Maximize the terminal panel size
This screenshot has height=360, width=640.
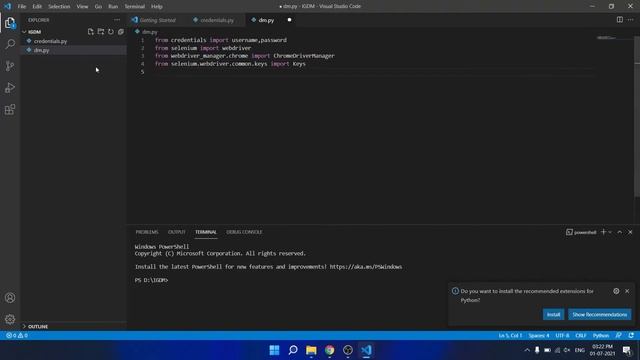620,232
